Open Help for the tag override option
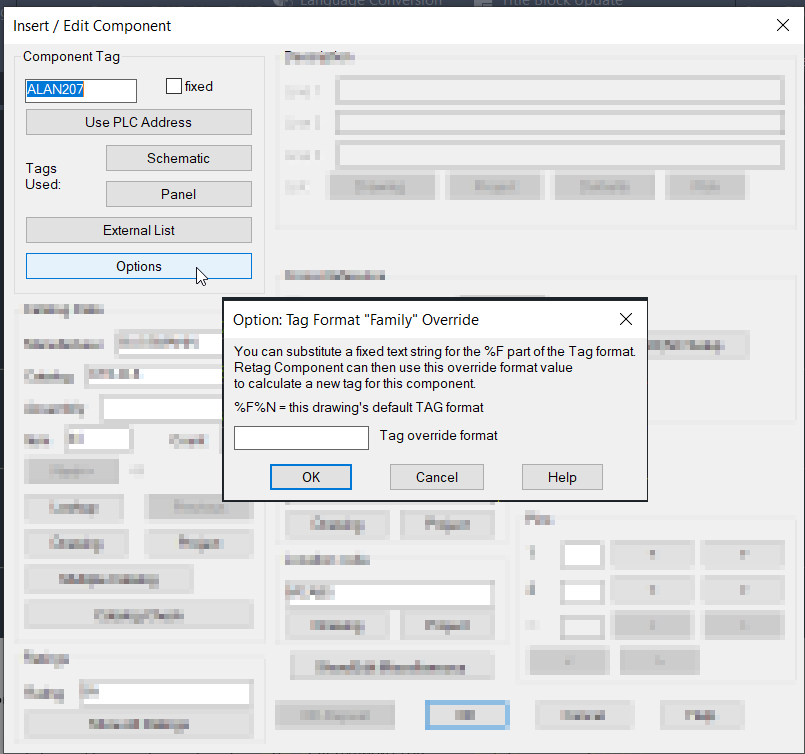Screen dimensions: 805x754 coord(562,477)
